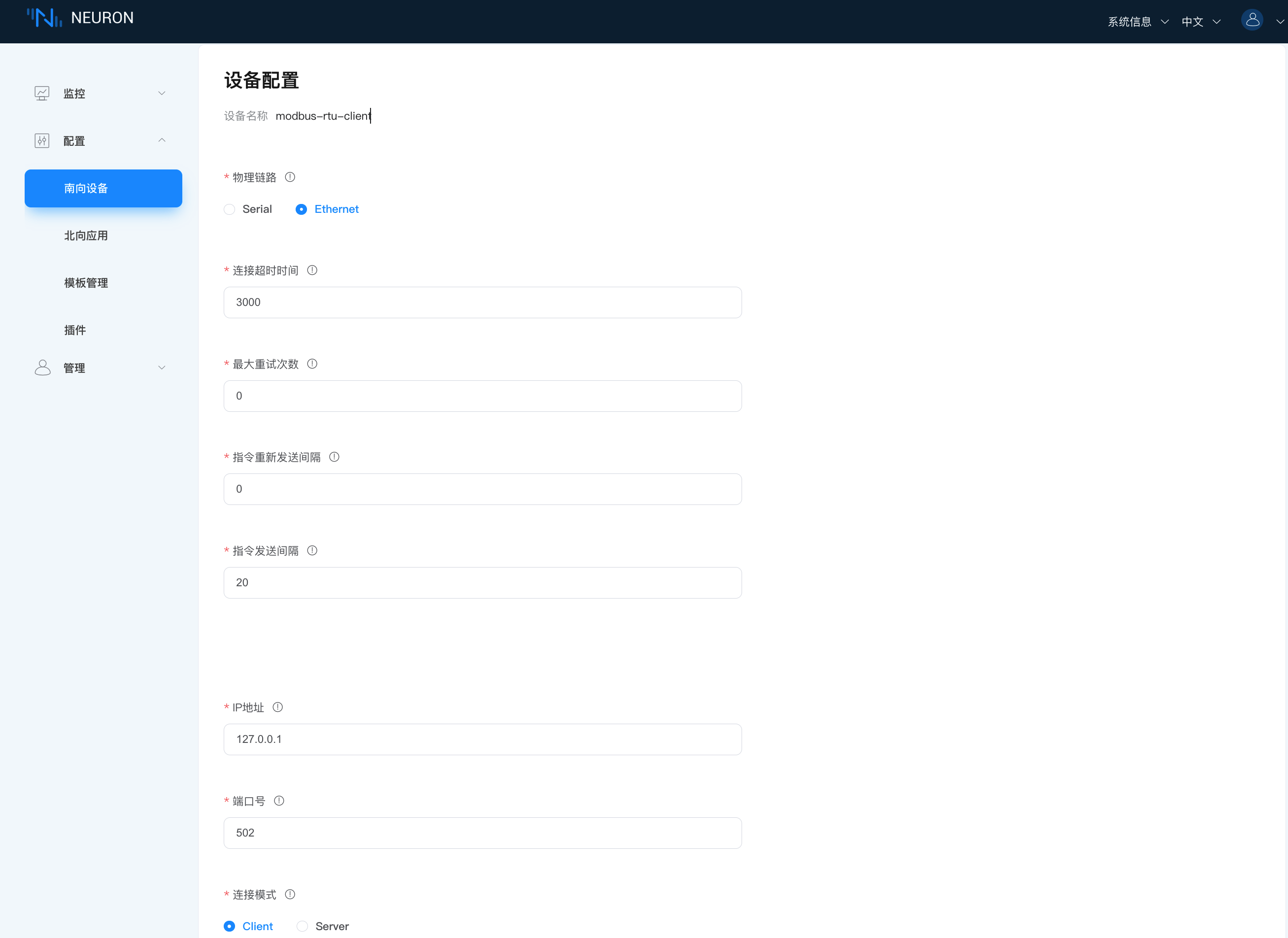1288x938 pixels.
Task: Open the 北向应用 menu item
Action: coord(86,235)
